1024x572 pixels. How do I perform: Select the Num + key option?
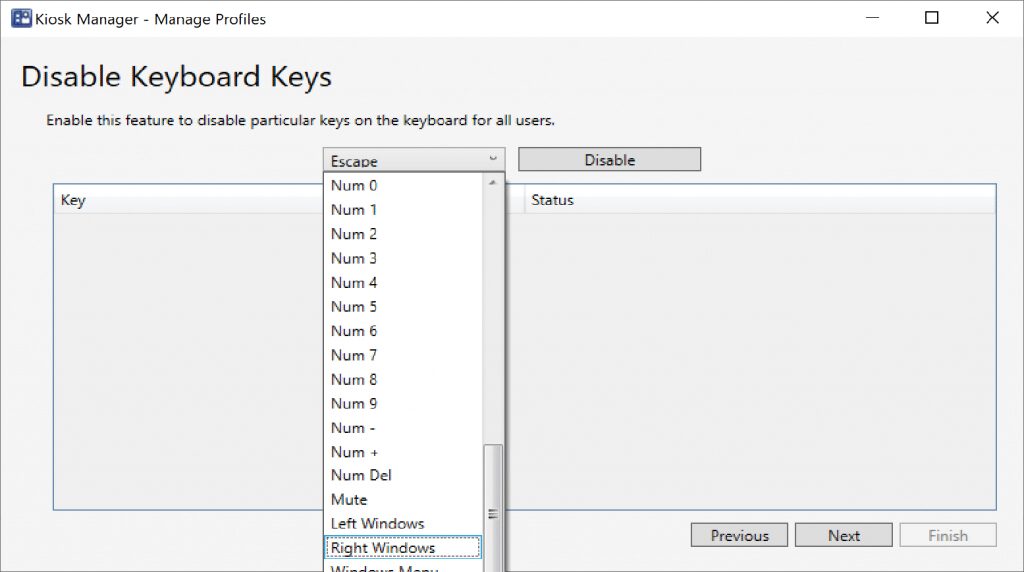(355, 452)
